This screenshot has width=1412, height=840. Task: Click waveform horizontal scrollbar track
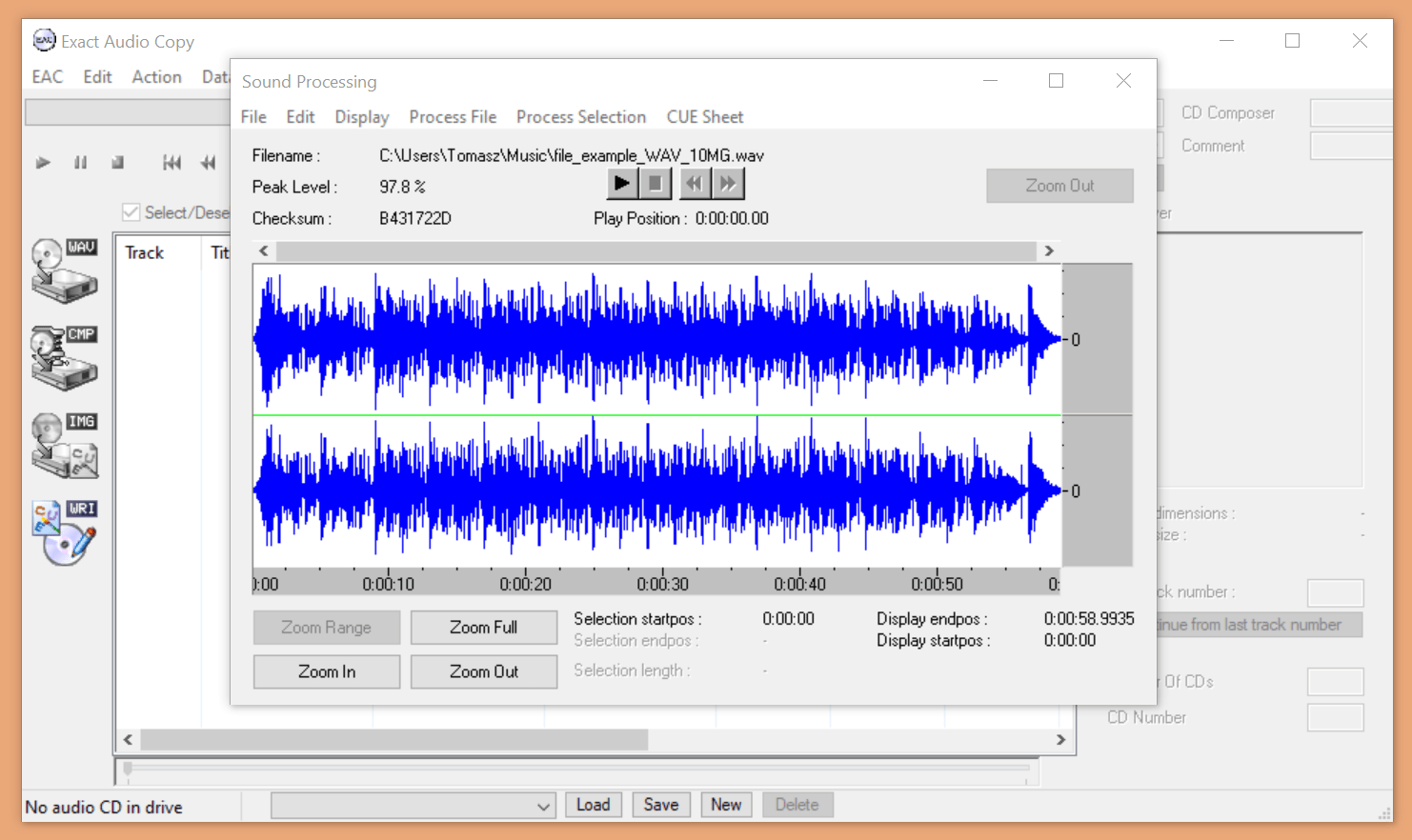(x=656, y=250)
